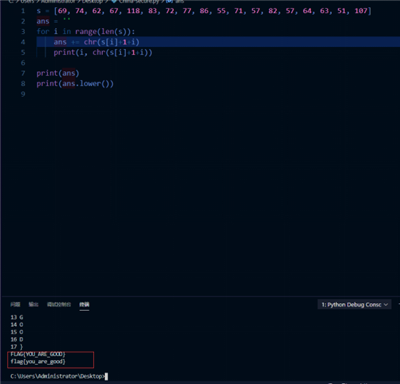Click the line number 1 gutter
400x384 pixels.
23,11
